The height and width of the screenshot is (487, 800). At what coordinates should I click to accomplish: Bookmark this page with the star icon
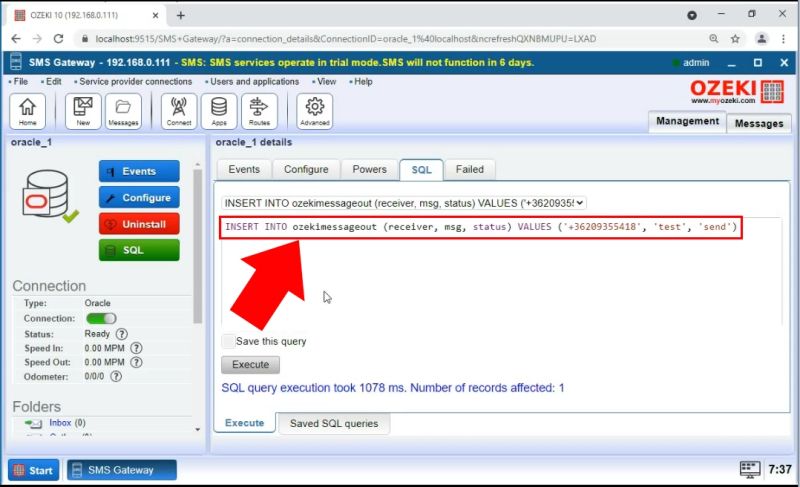pyautogui.click(x=735, y=39)
